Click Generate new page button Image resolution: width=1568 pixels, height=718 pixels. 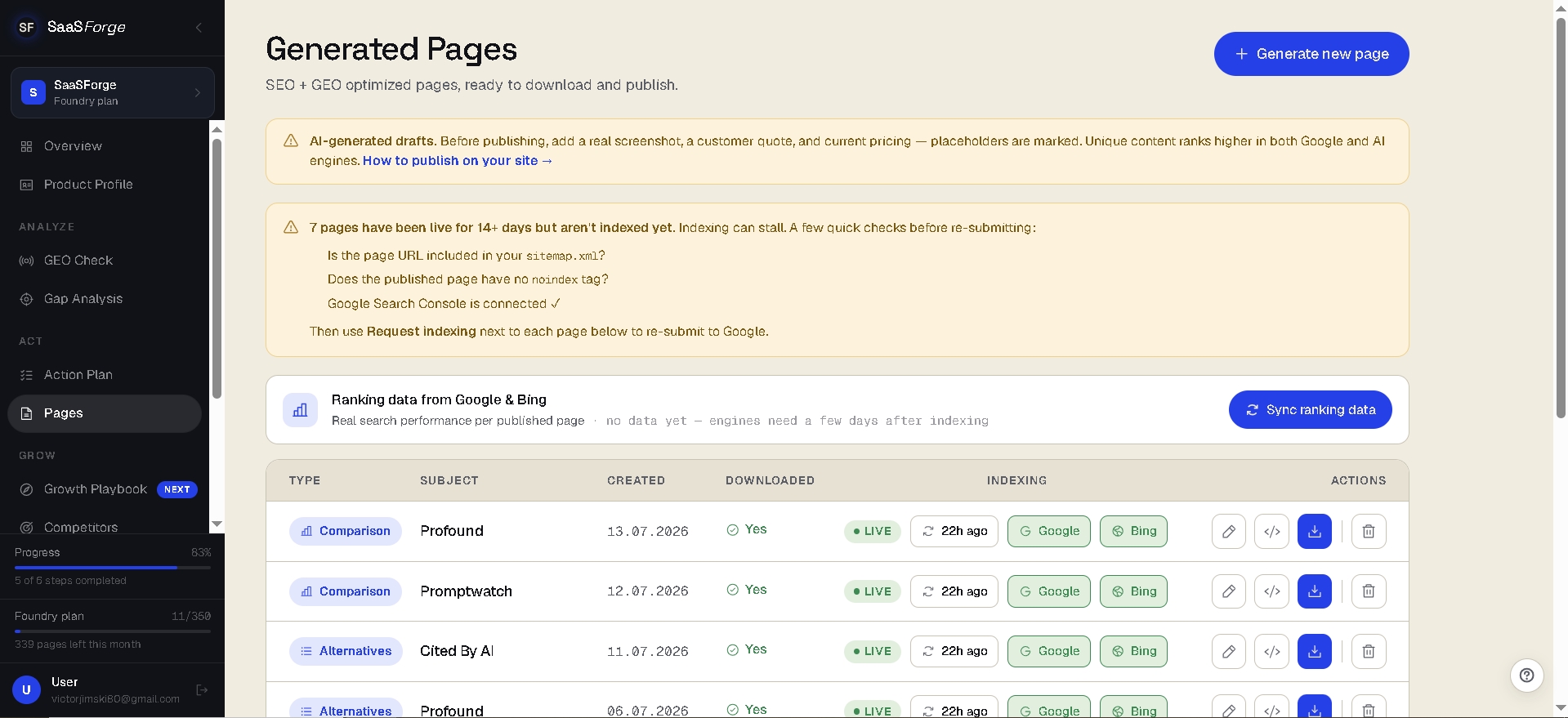pyautogui.click(x=1311, y=54)
